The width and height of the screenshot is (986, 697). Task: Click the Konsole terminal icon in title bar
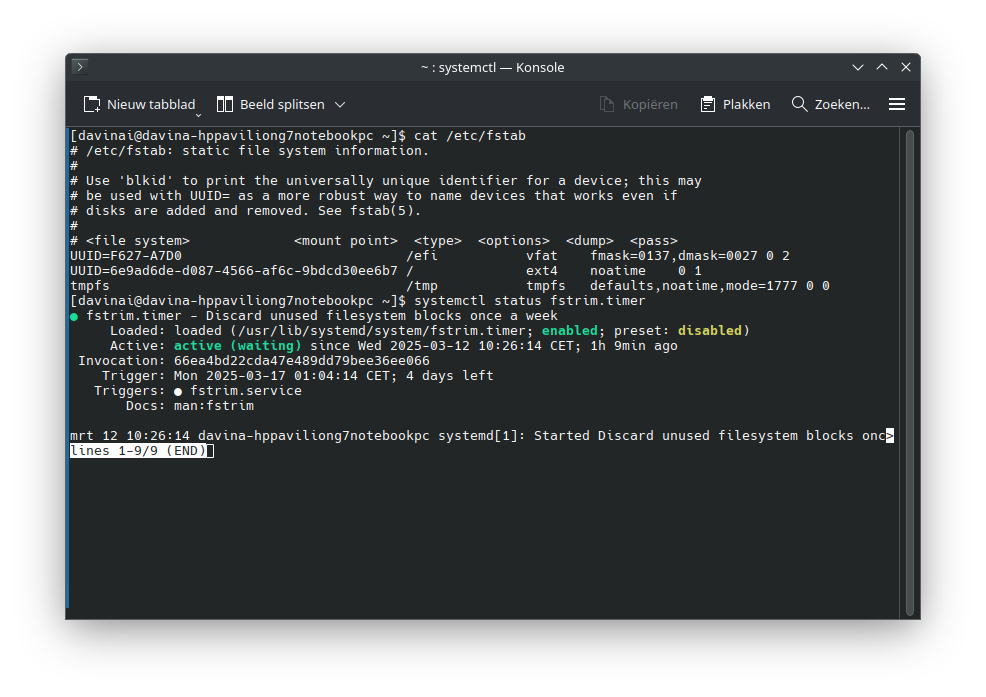pos(80,67)
